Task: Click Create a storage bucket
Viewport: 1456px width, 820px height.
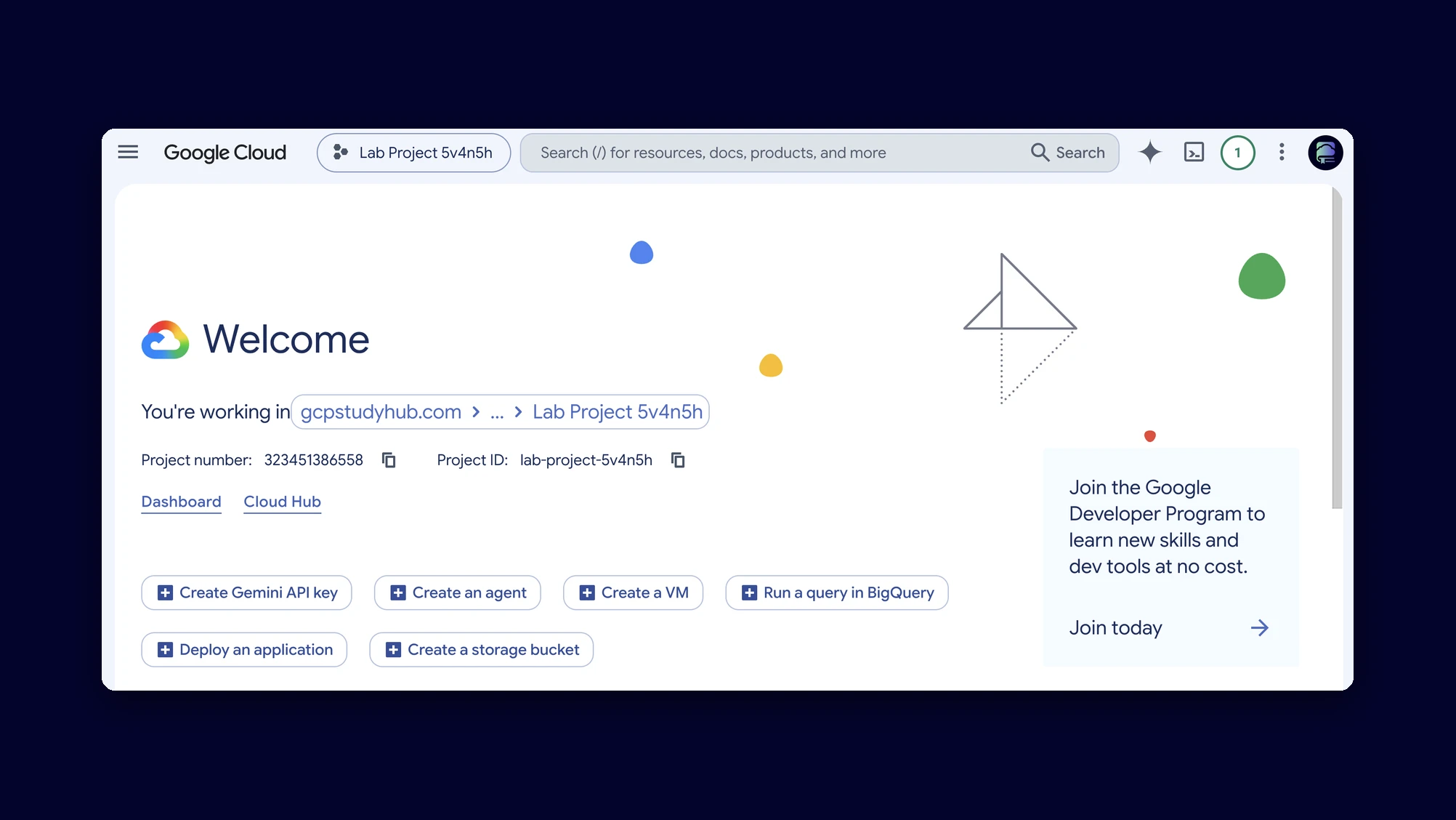Action: pos(481,649)
